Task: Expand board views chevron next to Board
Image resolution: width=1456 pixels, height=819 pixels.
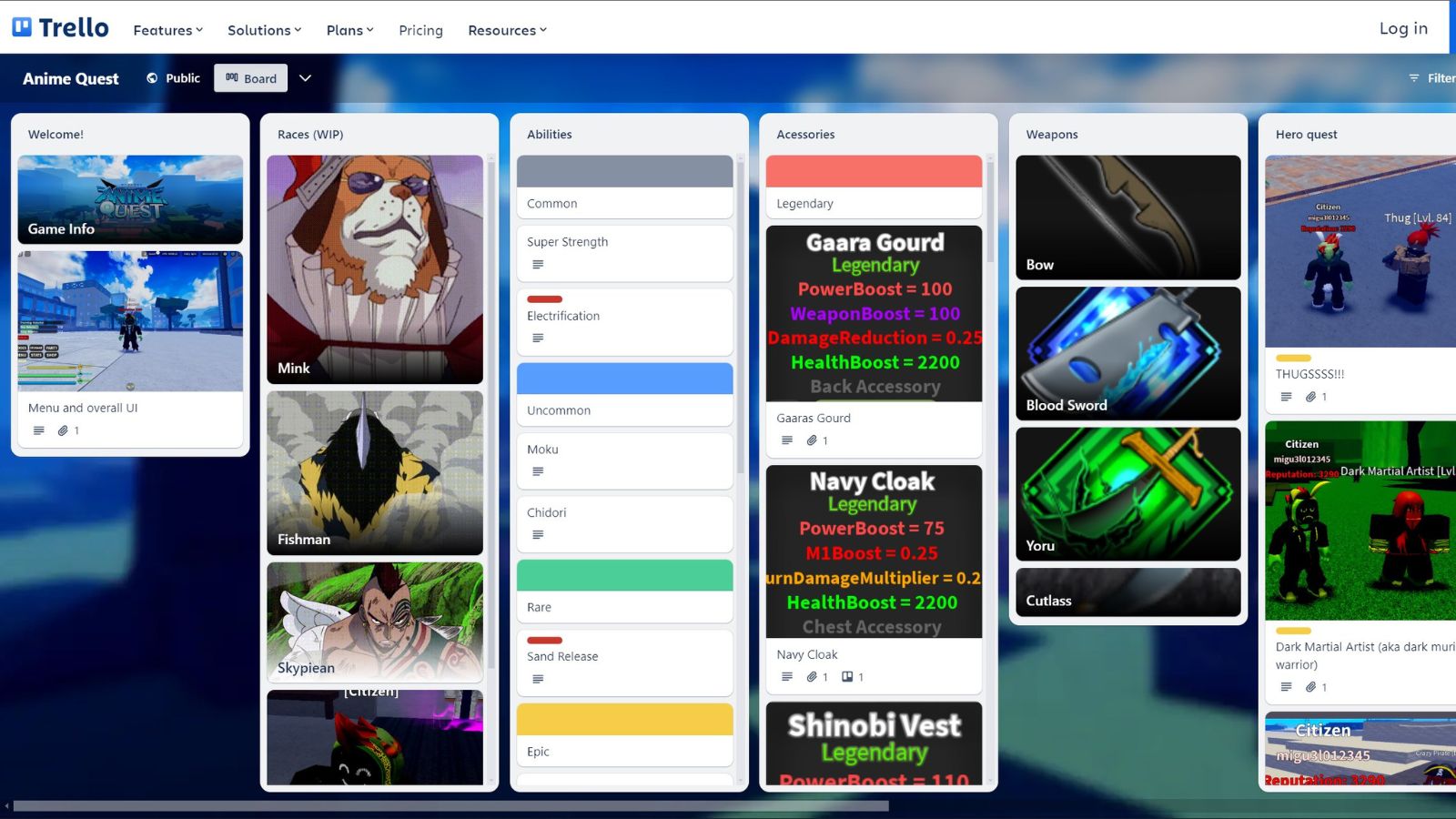Action: point(306,78)
